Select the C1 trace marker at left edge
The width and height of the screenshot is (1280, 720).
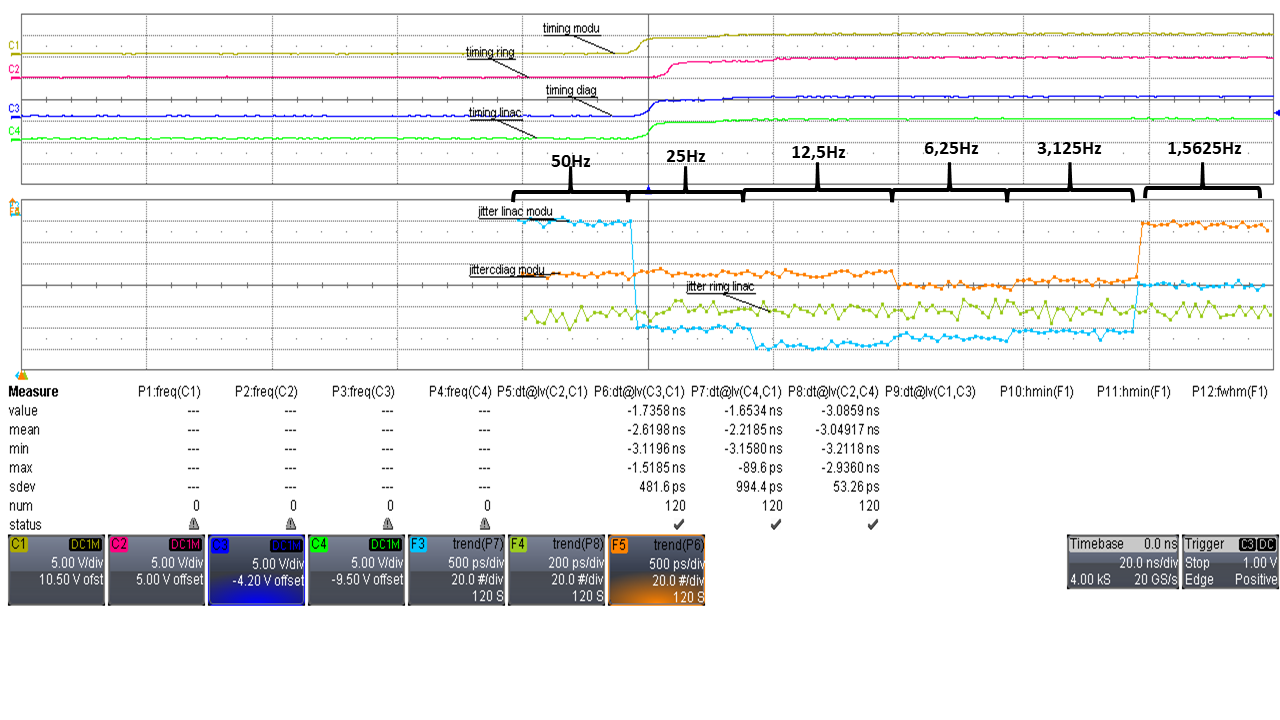click(x=14, y=46)
